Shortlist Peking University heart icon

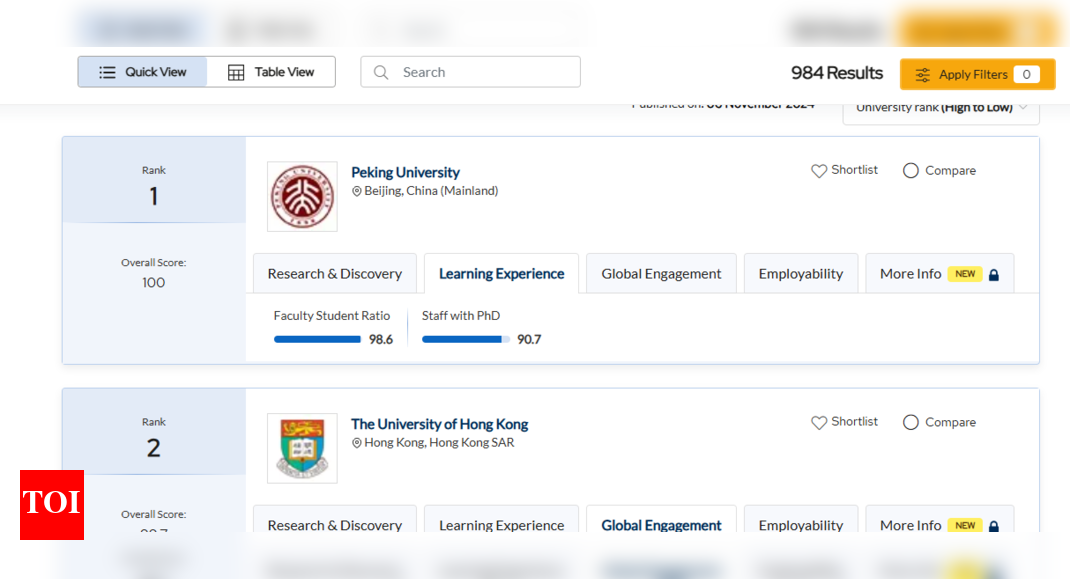tap(819, 171)
